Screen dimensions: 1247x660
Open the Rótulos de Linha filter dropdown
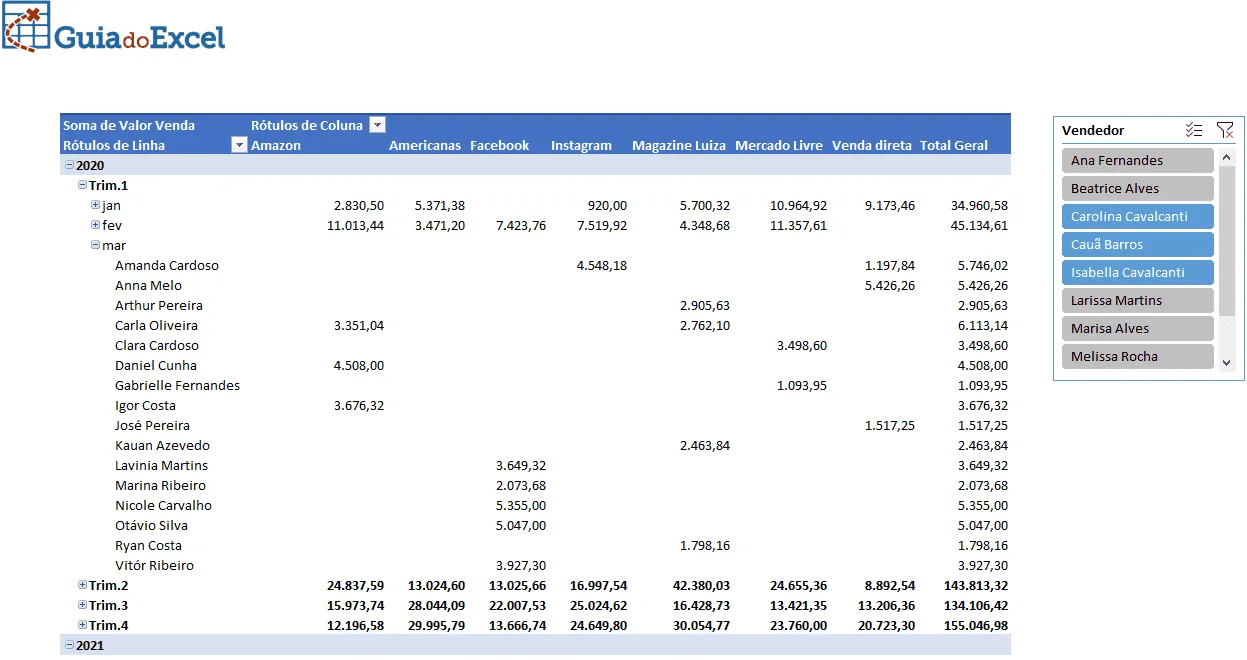[239, 145]
